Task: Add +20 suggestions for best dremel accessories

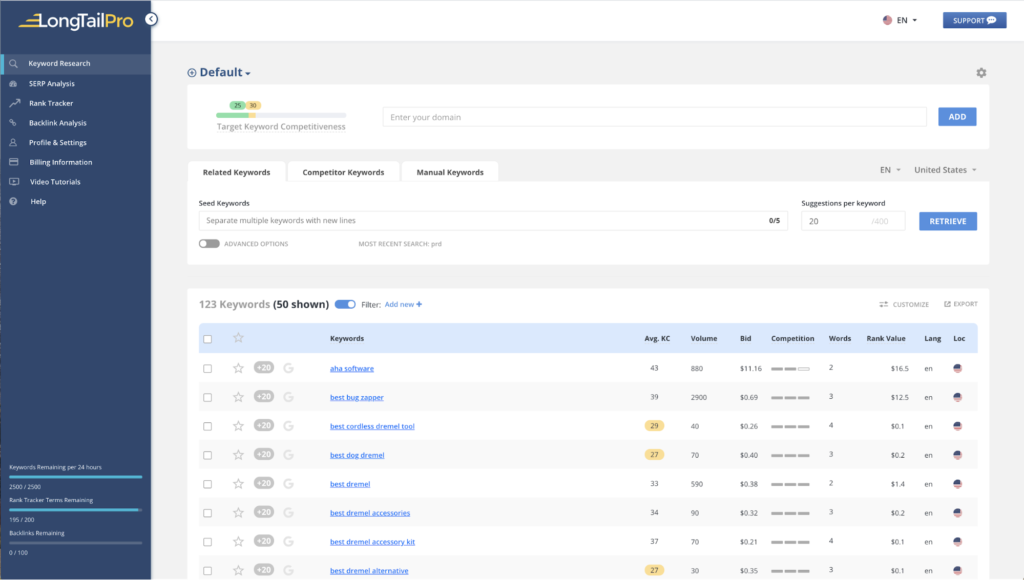Action: pos(264,512)
